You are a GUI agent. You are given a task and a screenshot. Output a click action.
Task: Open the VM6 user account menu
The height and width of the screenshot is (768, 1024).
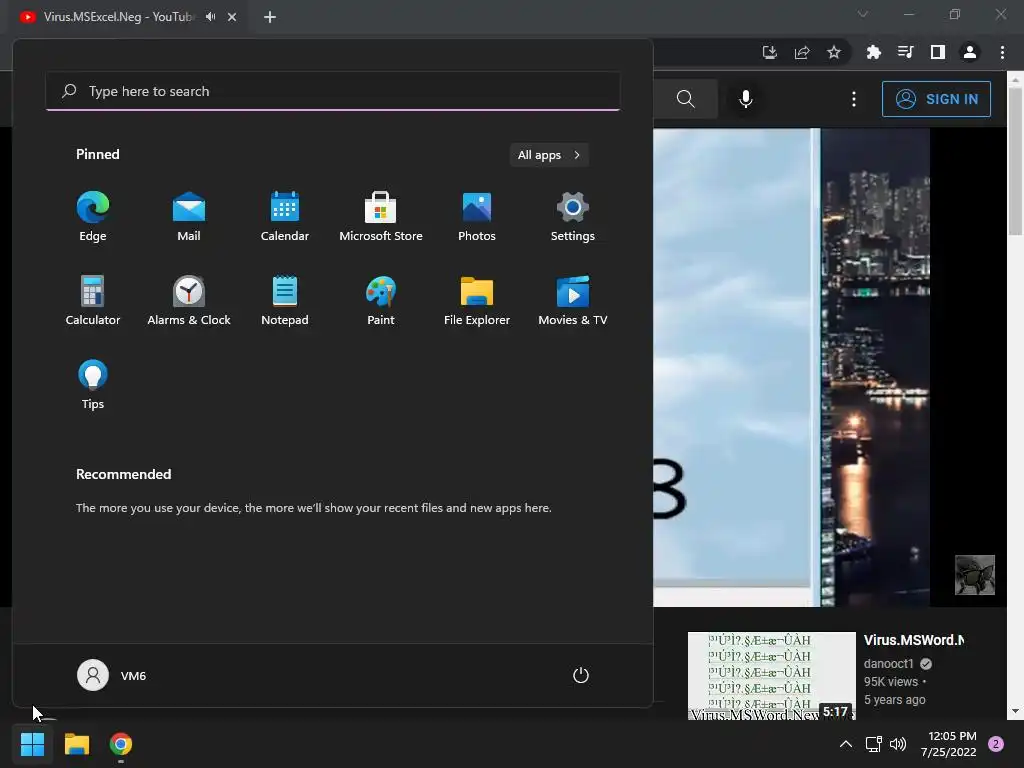pos(112,675)
